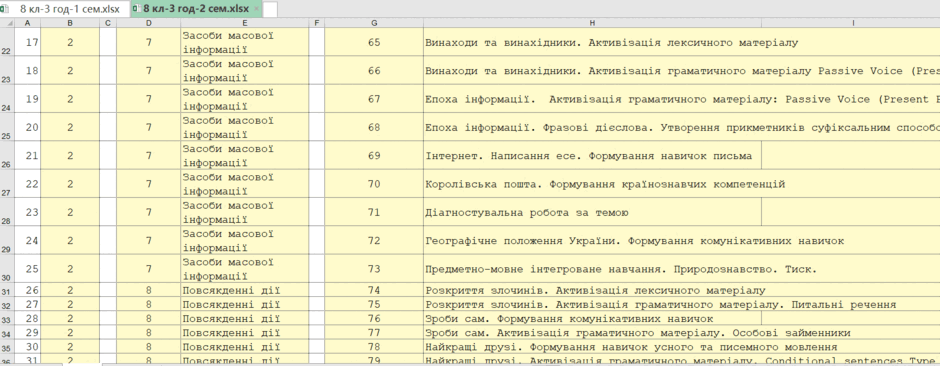Image resolution: width=940 pixels, height=366 pixels.
Task: Select row 27 header
Action: [x=8, y=183]
